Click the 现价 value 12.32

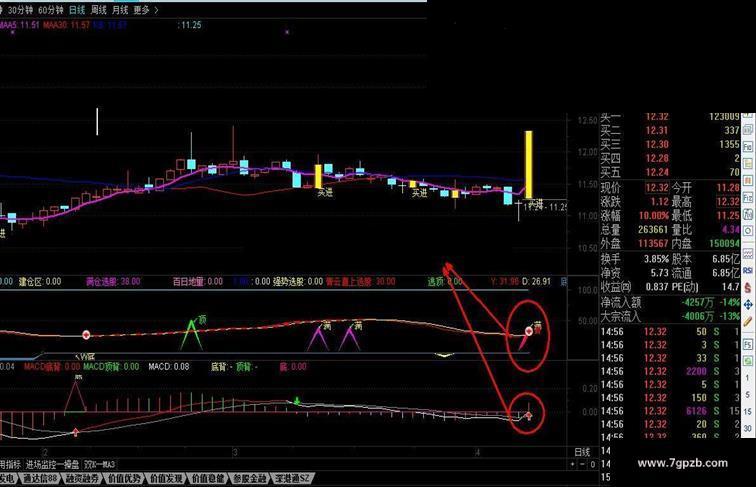[x=657, y=188]
